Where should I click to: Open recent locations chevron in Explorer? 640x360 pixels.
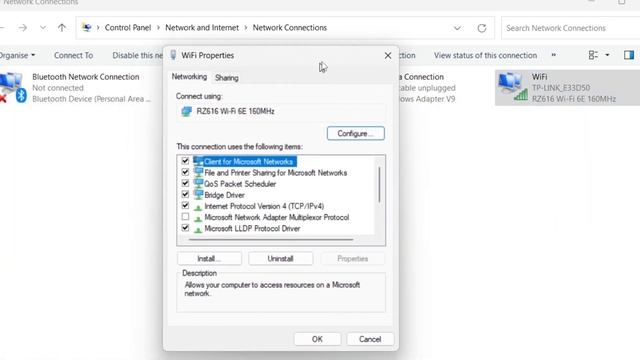[43, 28]
